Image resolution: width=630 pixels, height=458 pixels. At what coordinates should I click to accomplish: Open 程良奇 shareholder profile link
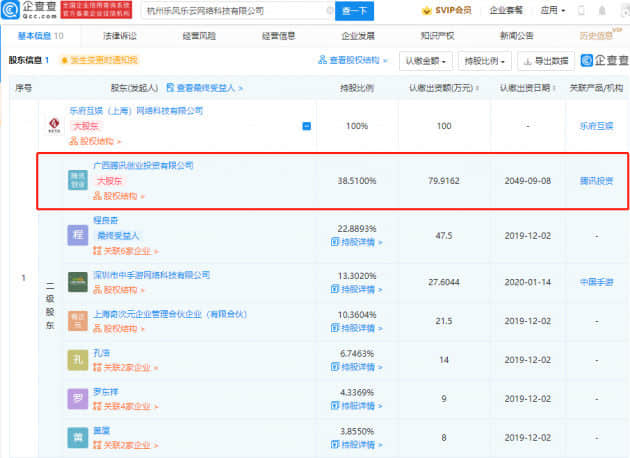(106, 220)
